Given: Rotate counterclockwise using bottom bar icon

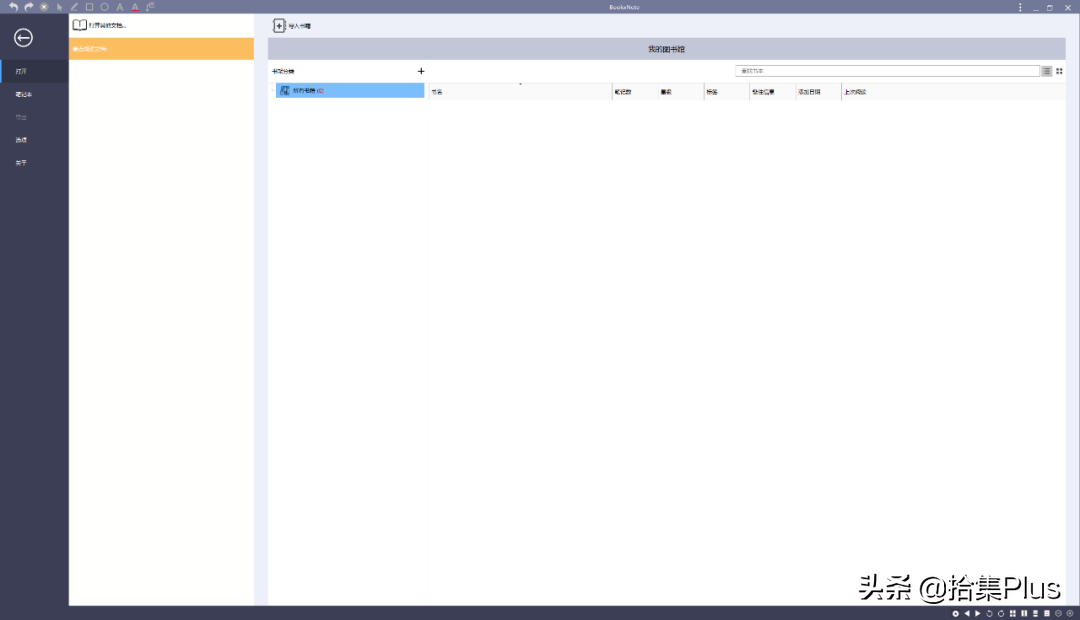Looking at the screenshot, I should [x=990, y=613].
